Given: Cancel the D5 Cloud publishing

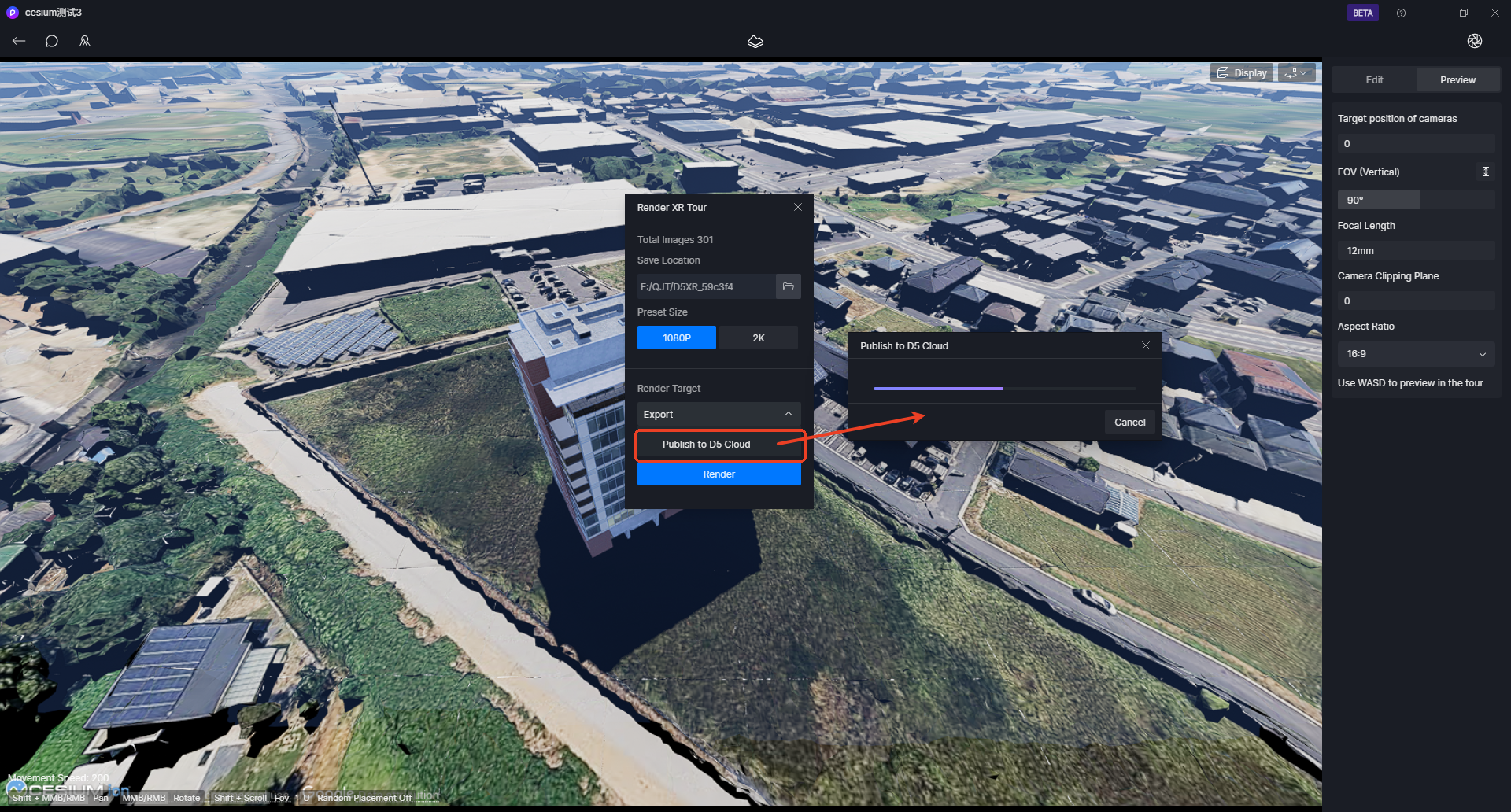Looking at the screenshot, I should click(x=1129, y=423).
